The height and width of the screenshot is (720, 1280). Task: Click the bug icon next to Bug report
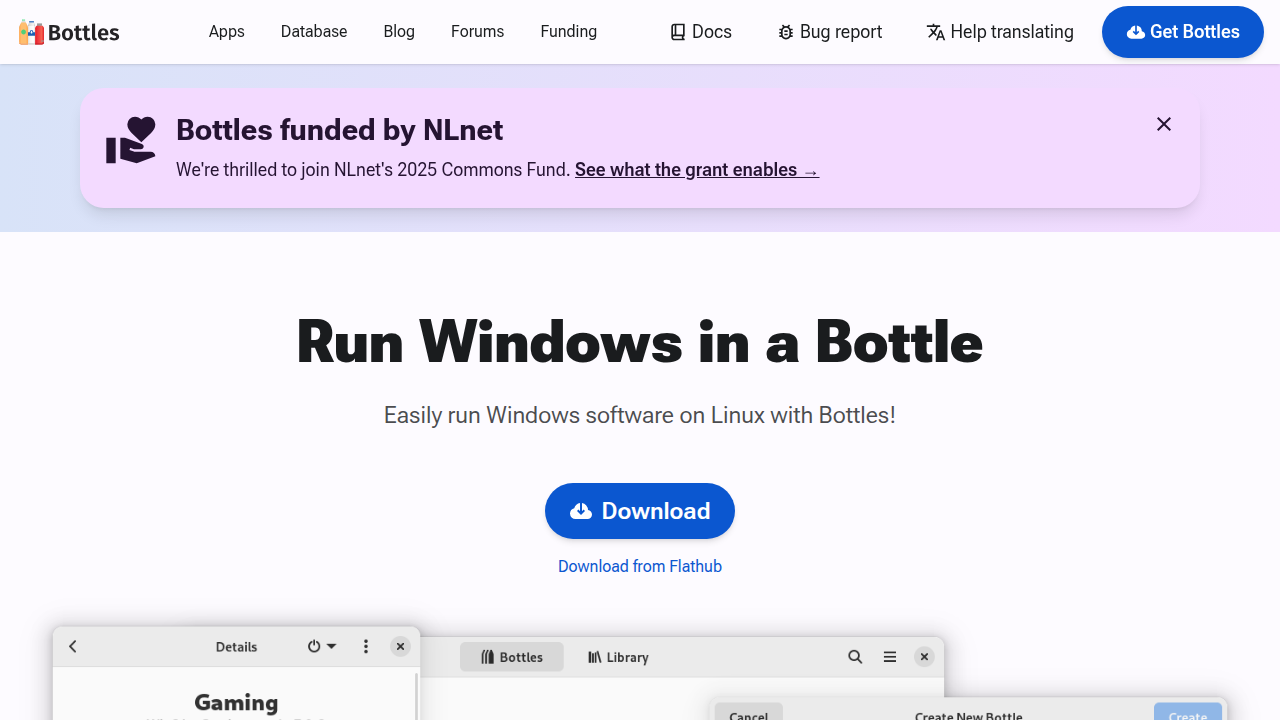click(x=785, y=31)
